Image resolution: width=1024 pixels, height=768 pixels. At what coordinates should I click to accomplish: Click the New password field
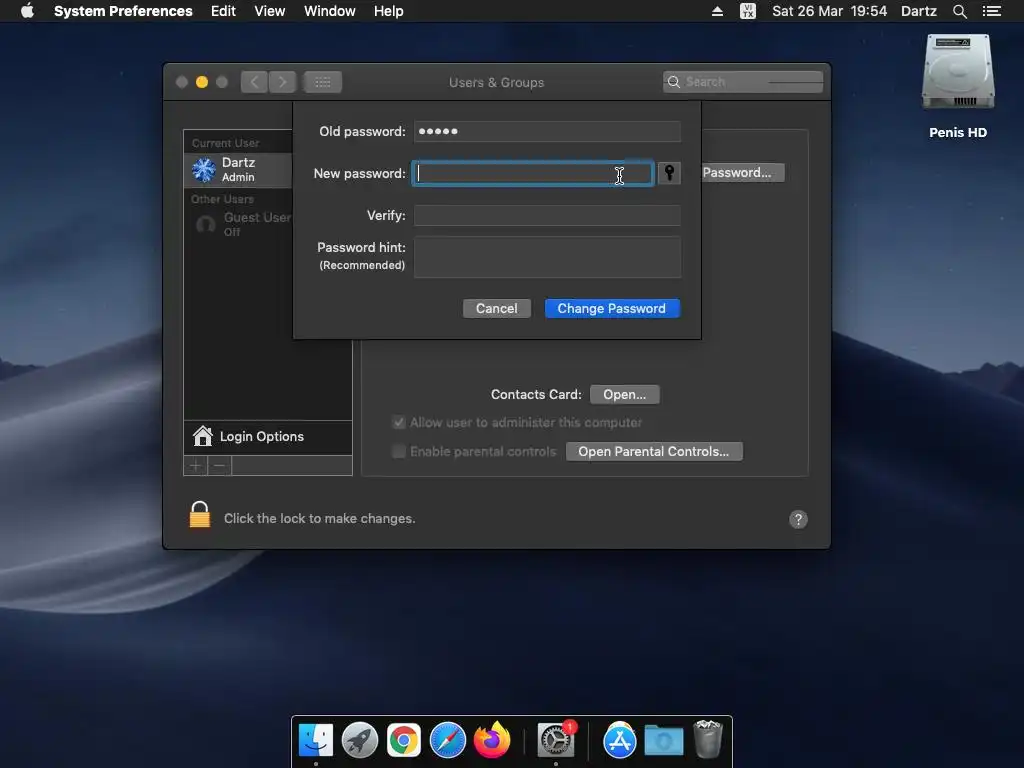tap(533, 173)
